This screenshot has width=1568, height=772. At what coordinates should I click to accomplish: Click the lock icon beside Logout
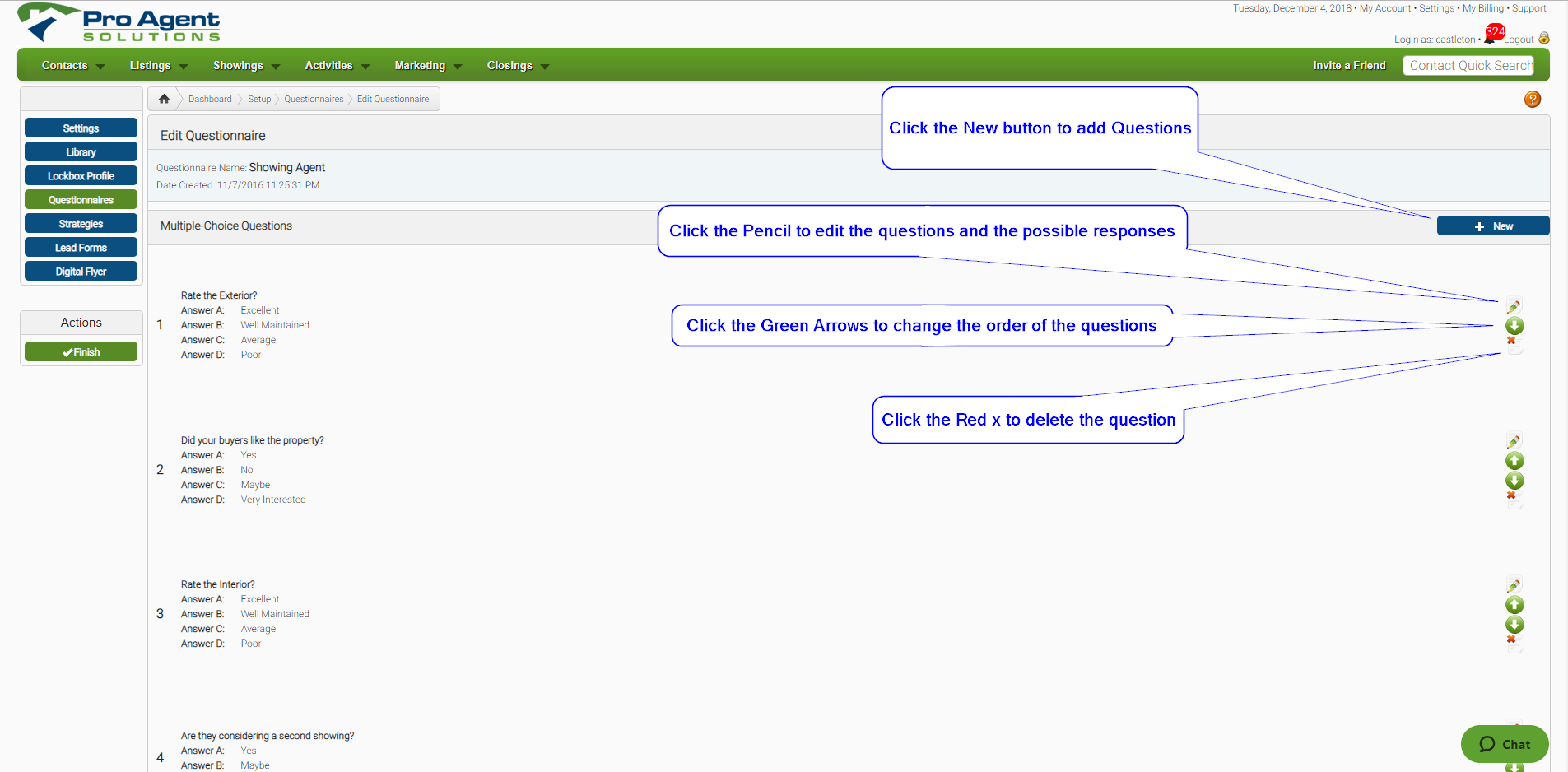(1544, 38)
